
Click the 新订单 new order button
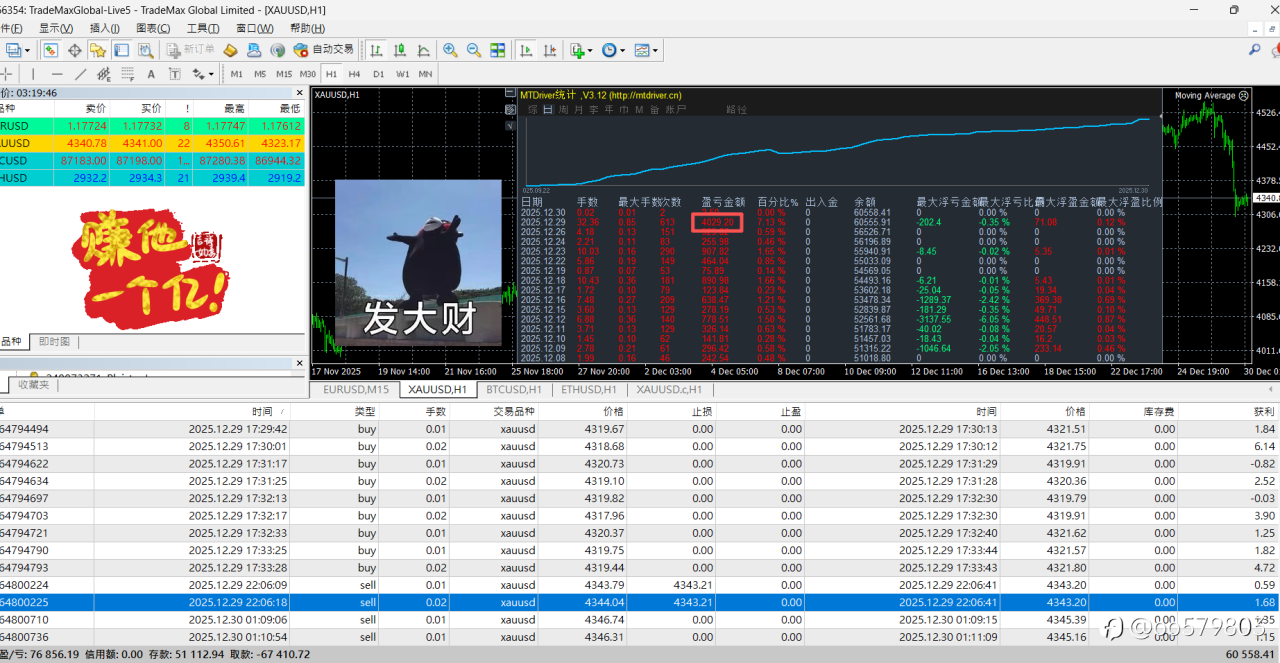point(190,50)
